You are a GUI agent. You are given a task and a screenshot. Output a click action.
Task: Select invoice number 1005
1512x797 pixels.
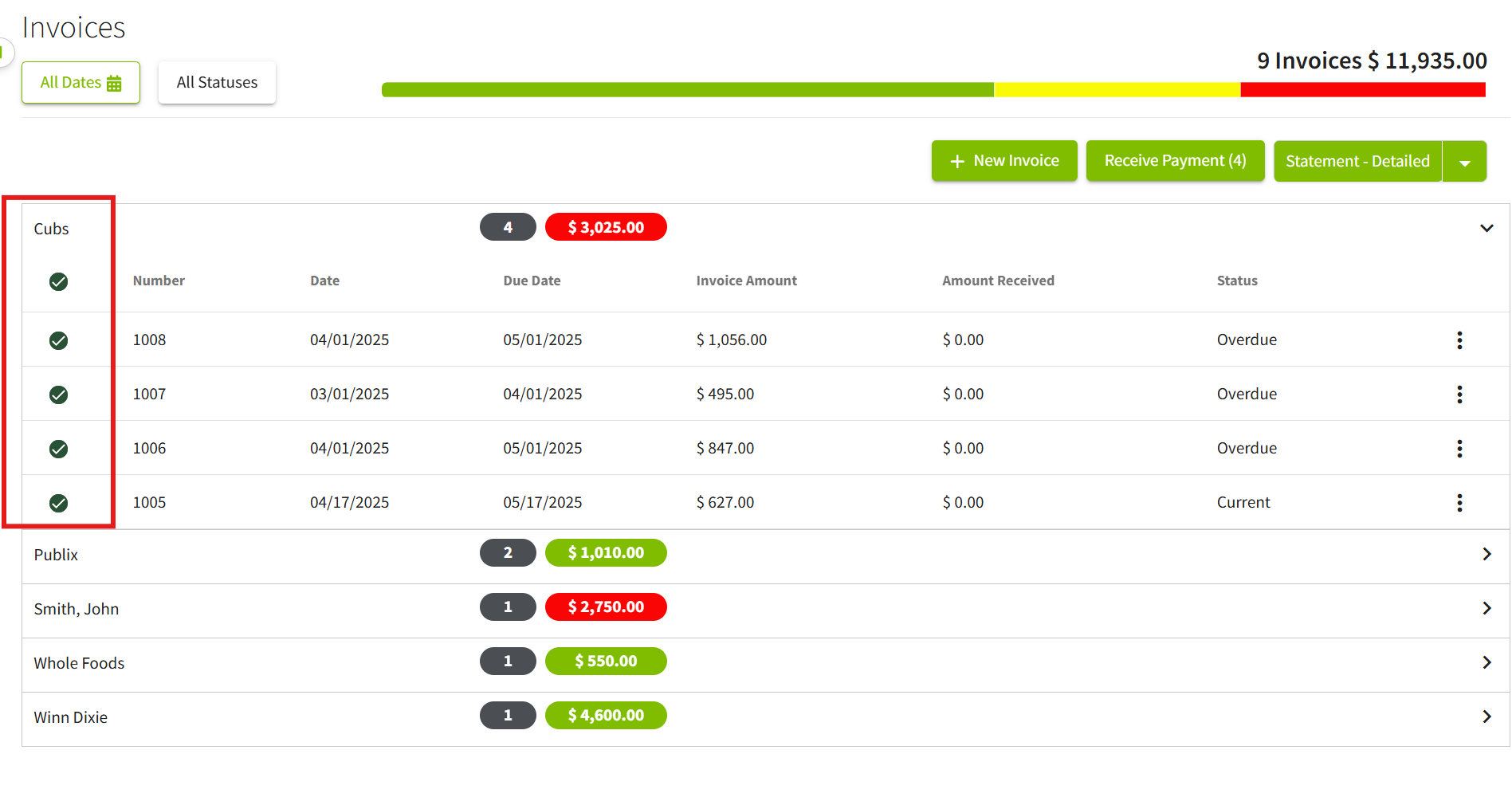click(x=149, y=502)
